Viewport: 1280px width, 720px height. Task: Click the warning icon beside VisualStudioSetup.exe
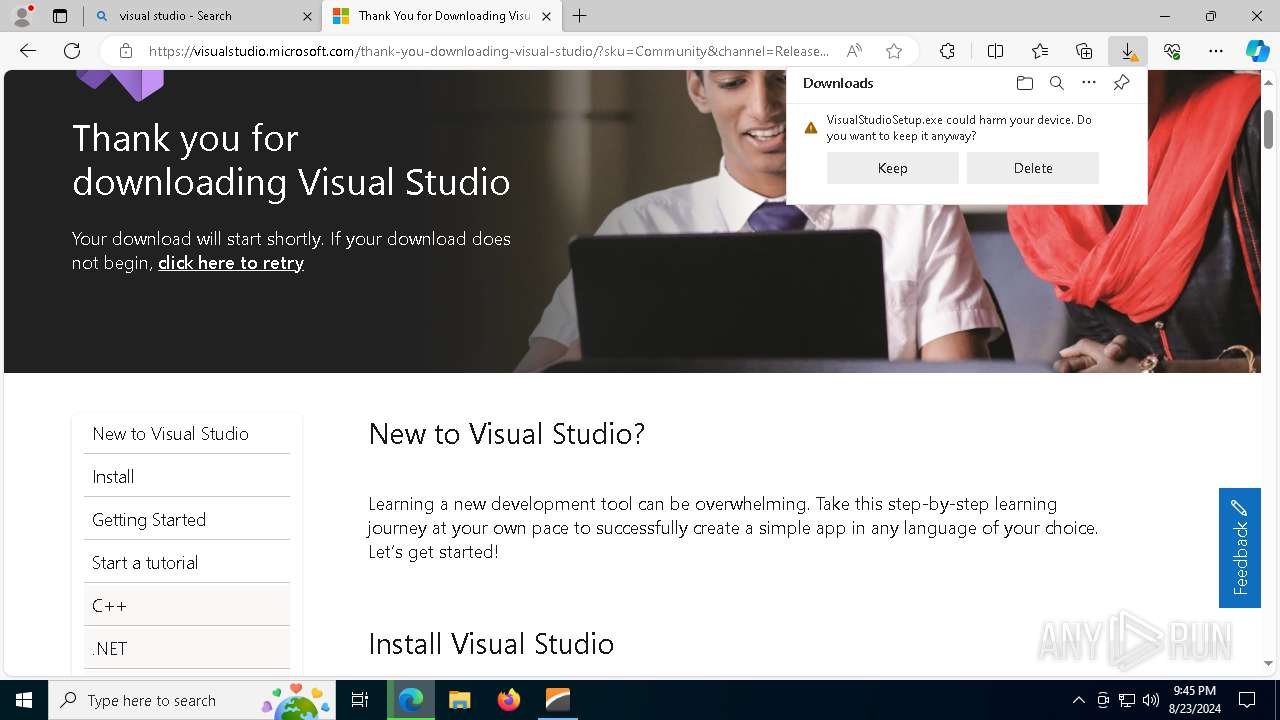click(x=811, y=127)
